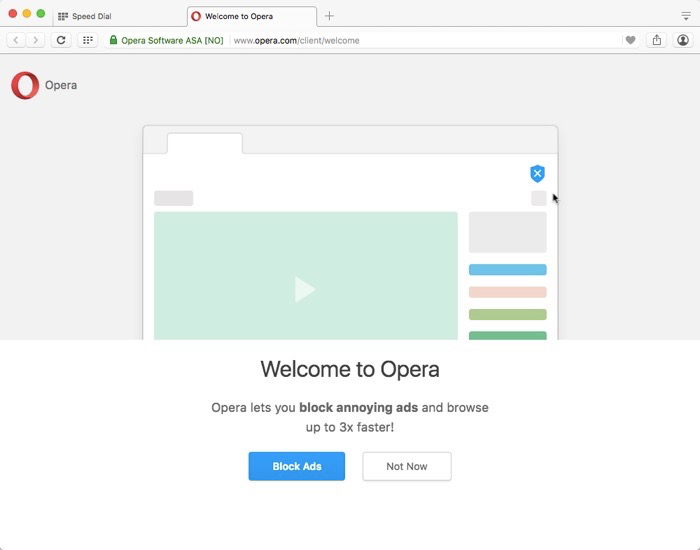Open the share page icon
This screenshot has width=700, height=550.
point(657,40)
